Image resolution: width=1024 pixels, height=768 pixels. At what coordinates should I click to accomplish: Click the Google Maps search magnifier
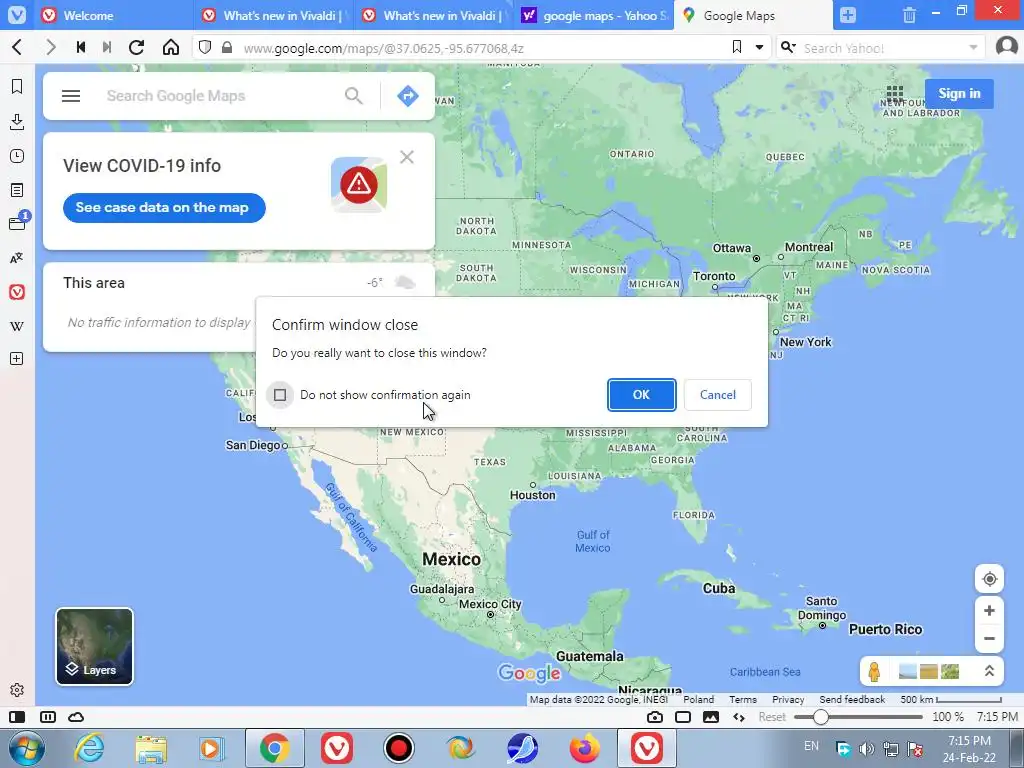pyautogui.click(x=353, y=96)
